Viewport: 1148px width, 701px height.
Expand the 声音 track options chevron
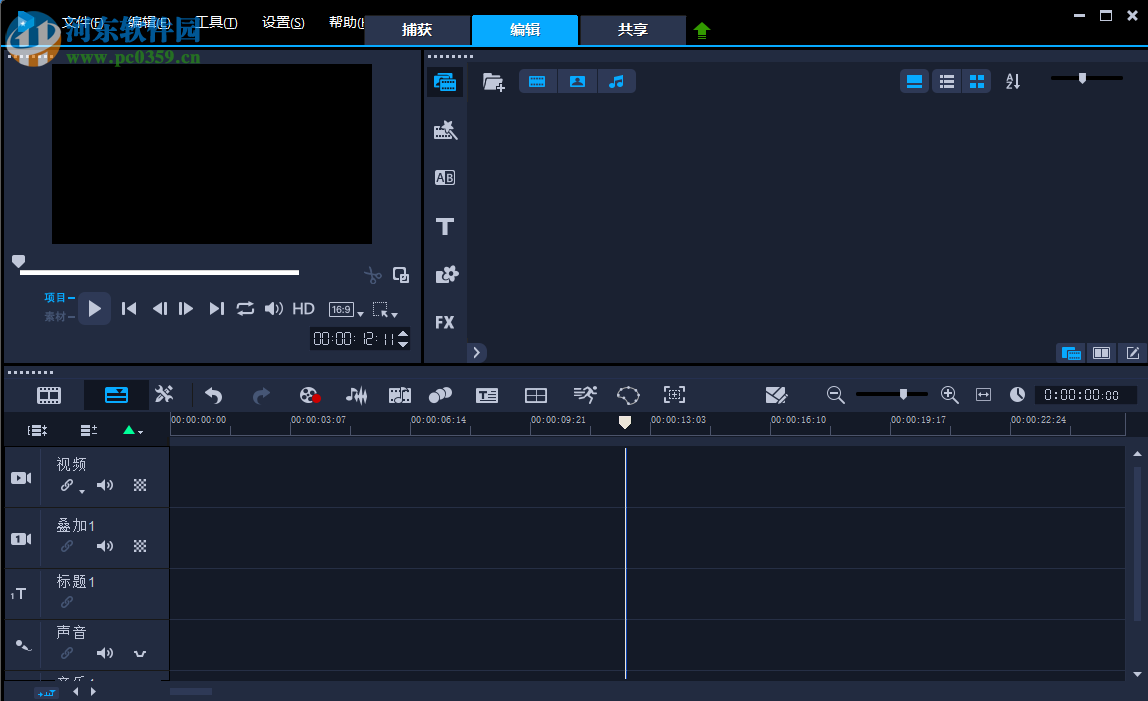[x=140, y=653]
